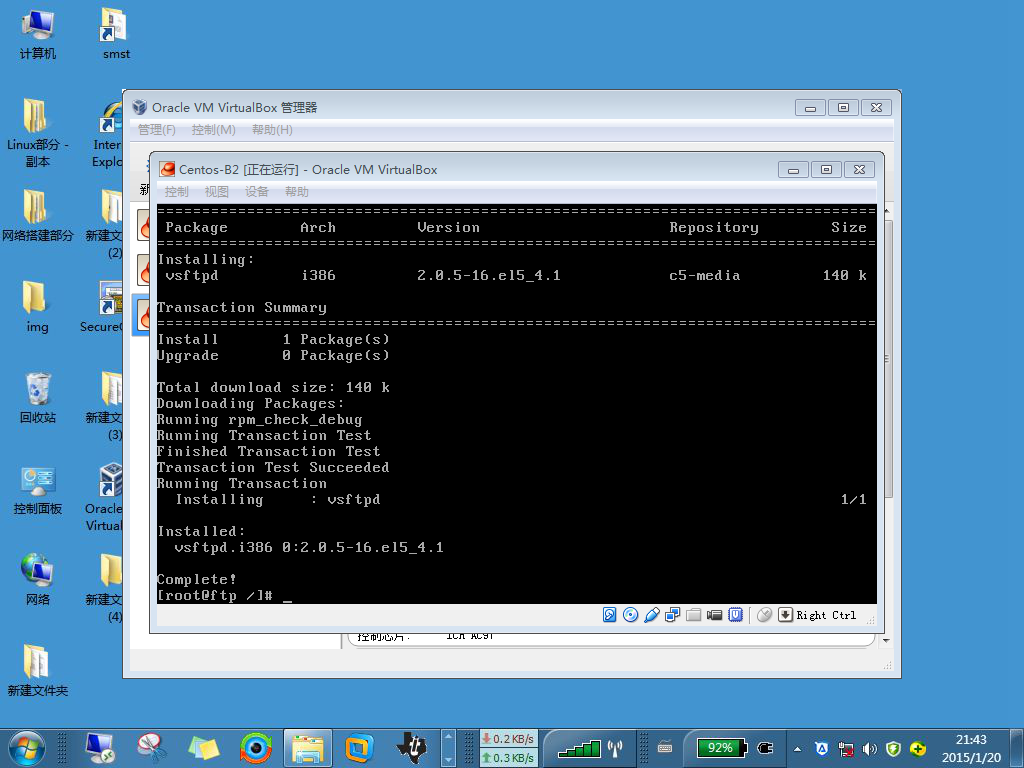Open 管理(F) menu in VirtualBox manager
The height and width of the screenshot is (768, 1024).
point(157,129)
